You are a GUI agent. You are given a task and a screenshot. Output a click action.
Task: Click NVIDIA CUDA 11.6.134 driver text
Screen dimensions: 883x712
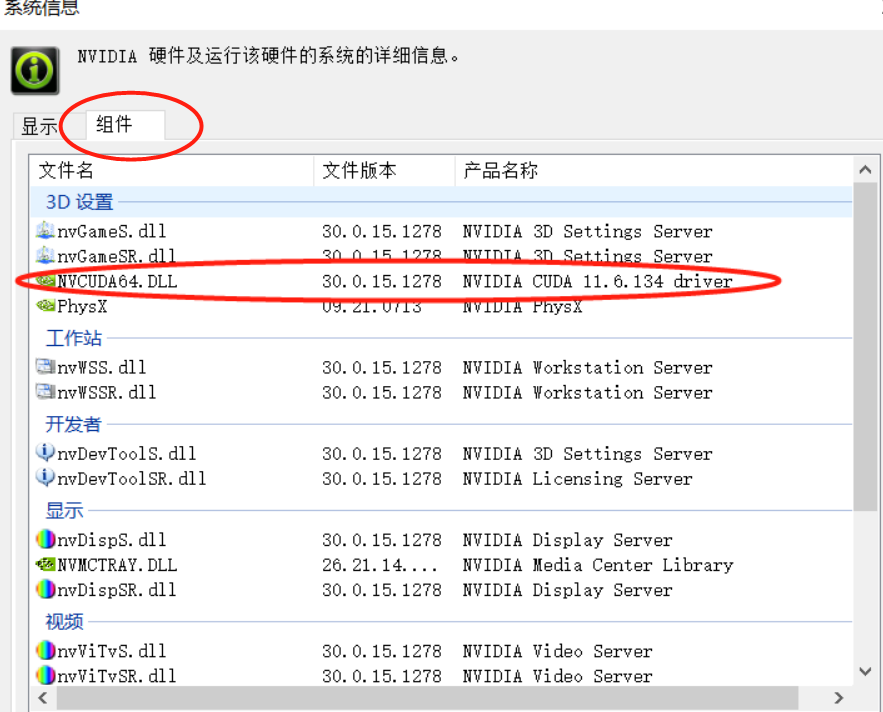click(x=597, y=281)
